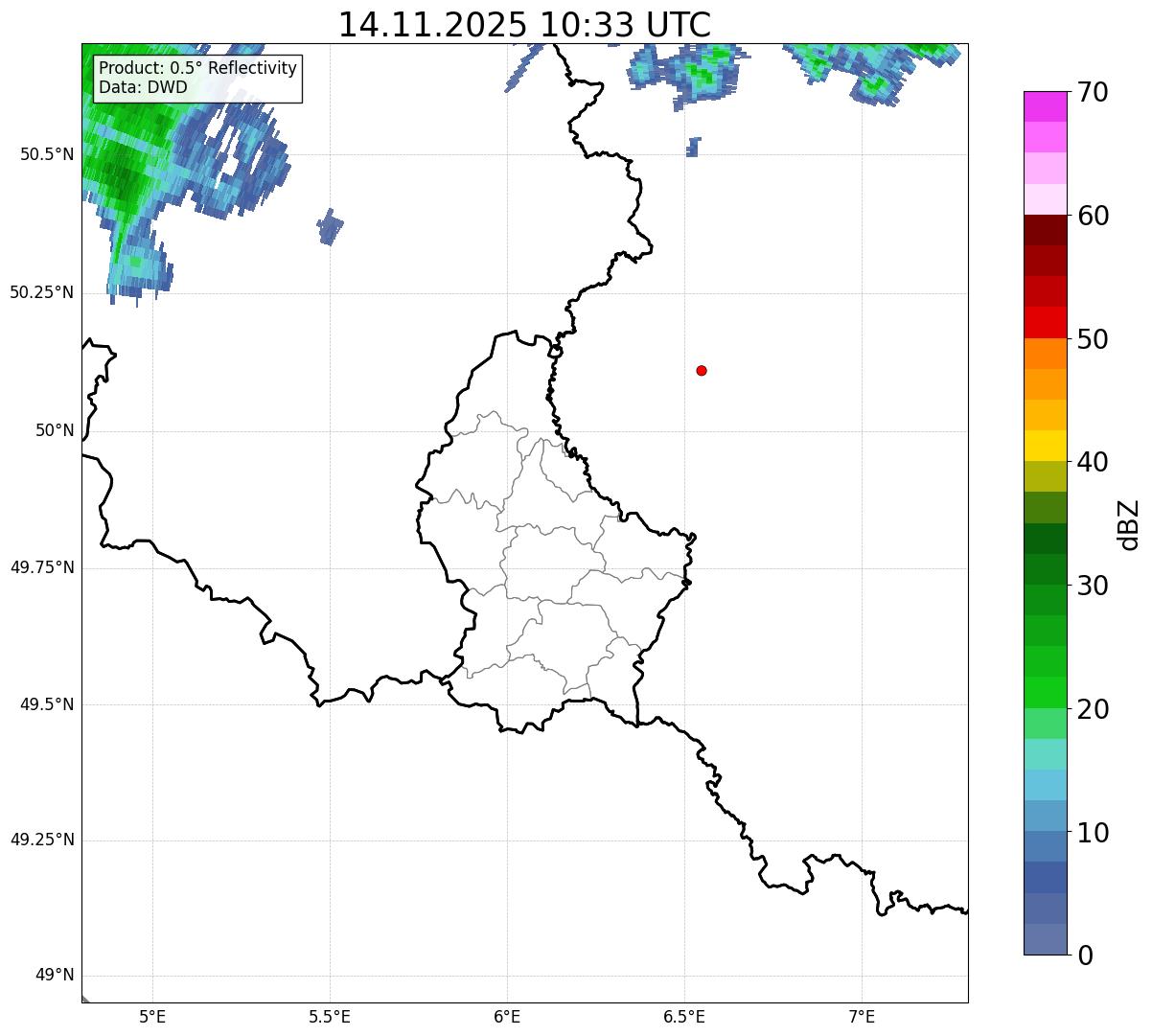Click the bright red 50 dBZ colorbar segment

1046,322
